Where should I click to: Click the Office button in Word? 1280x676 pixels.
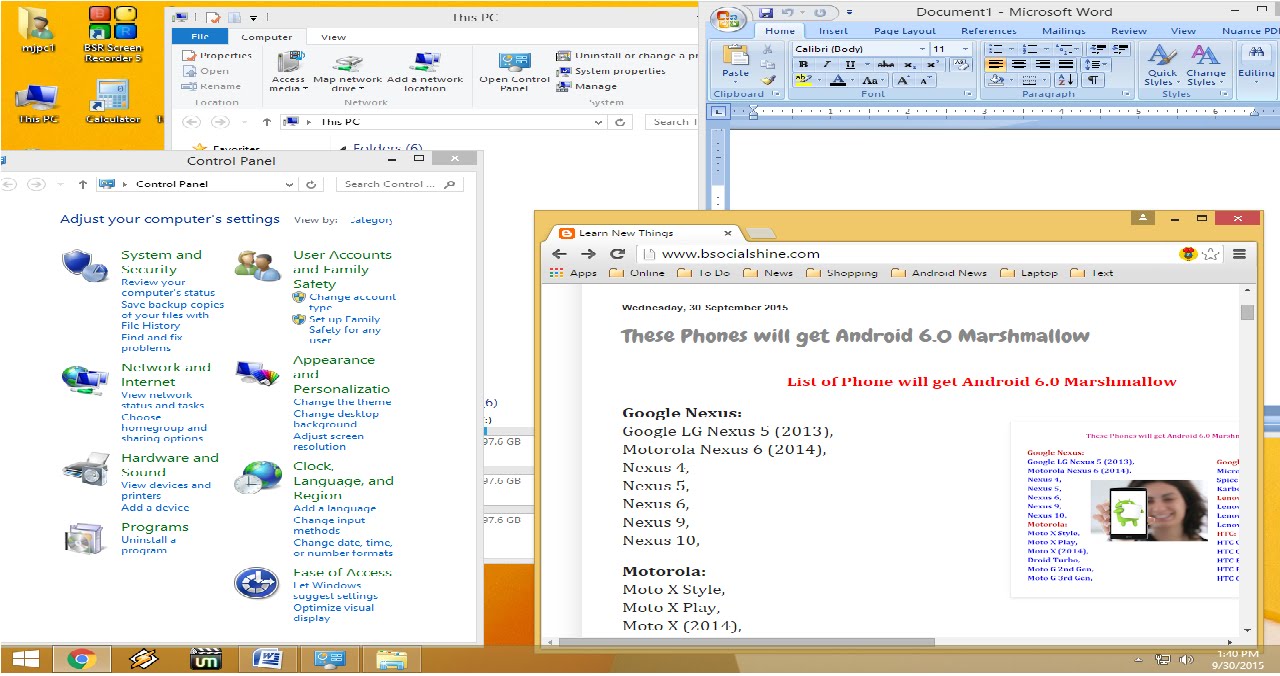[729, 18]
